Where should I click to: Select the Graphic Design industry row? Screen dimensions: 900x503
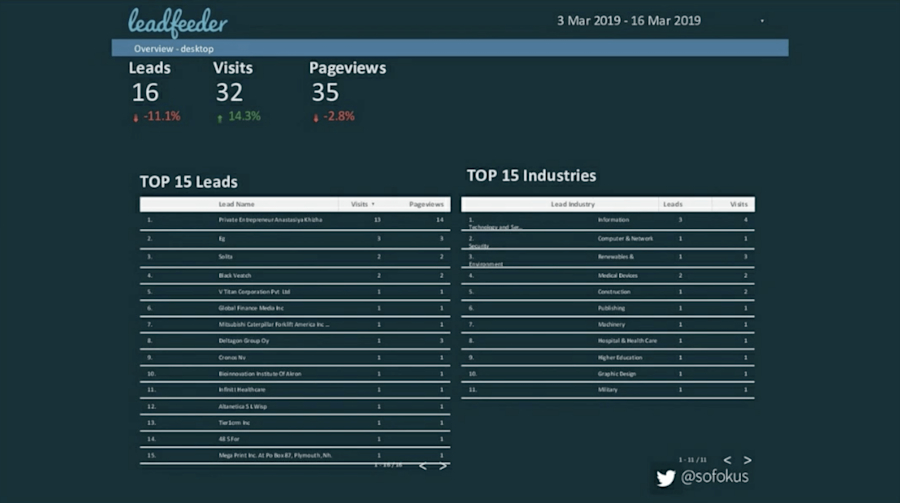coord(608,374)
